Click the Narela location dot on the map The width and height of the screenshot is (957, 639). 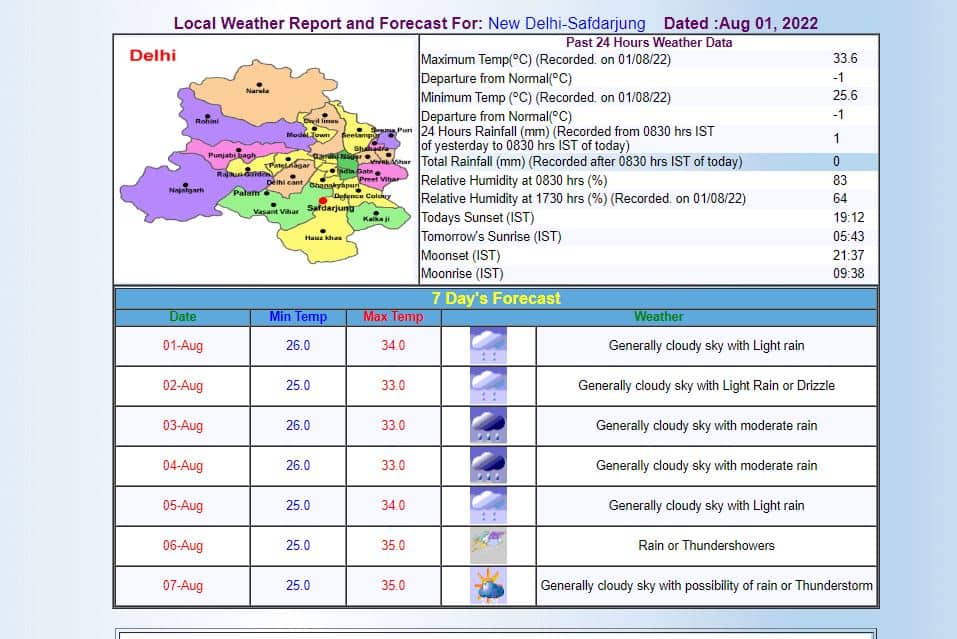point(262,82)
